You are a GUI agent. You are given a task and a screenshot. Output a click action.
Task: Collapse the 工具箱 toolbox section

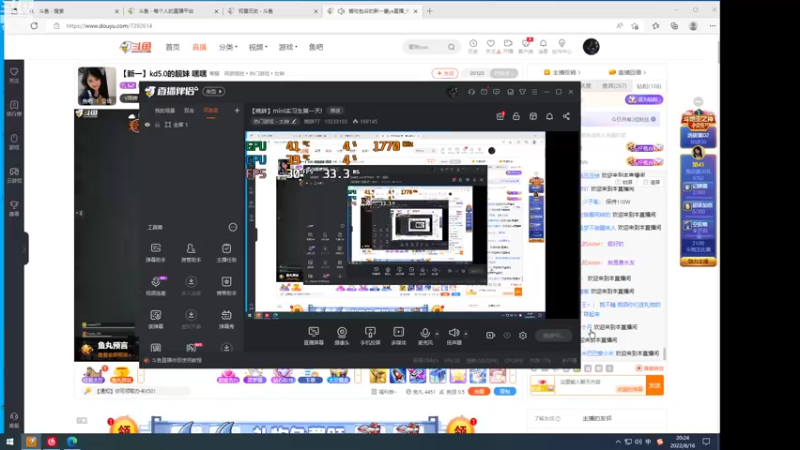[233, 227]
